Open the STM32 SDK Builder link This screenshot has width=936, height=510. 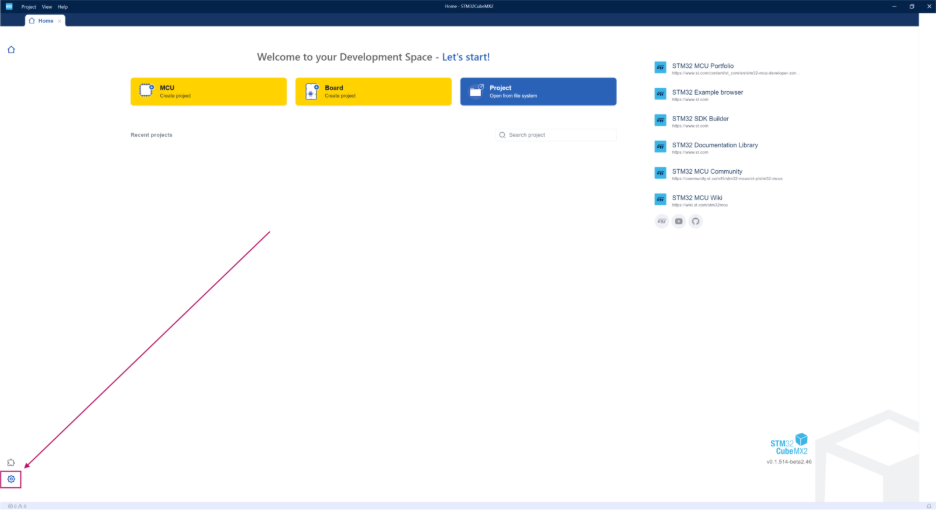click(700, 118)
